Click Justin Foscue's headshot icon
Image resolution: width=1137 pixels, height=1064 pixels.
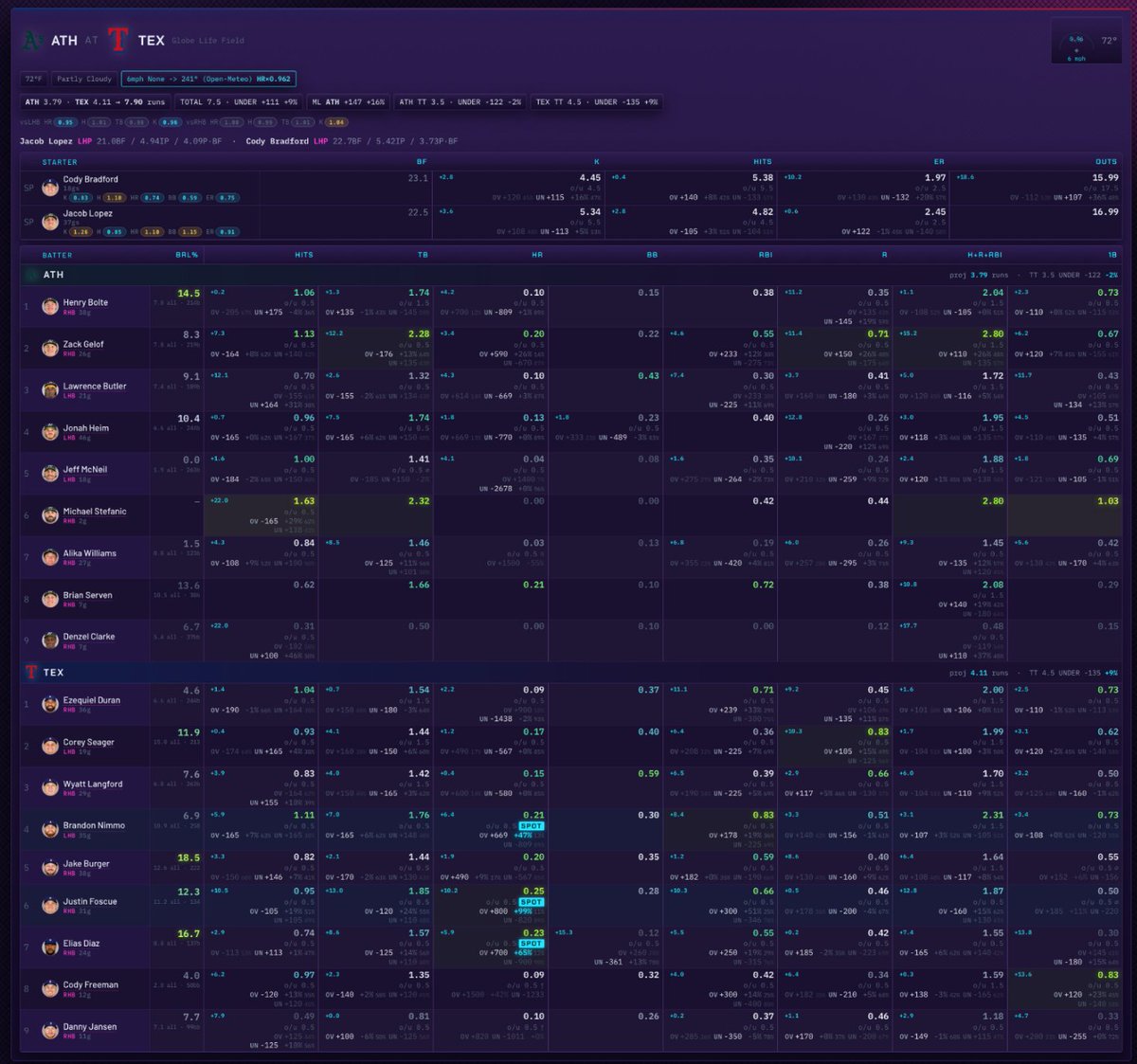(50, 906)
